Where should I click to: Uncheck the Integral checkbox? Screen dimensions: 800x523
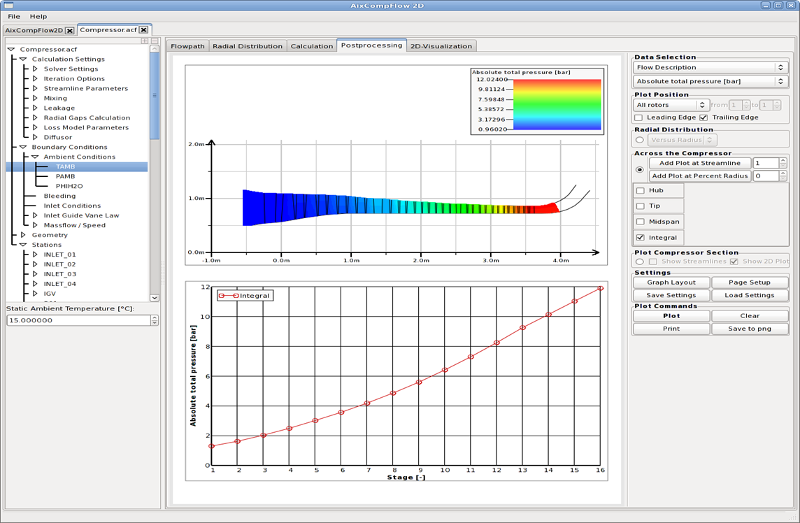[x=640, y=237]
